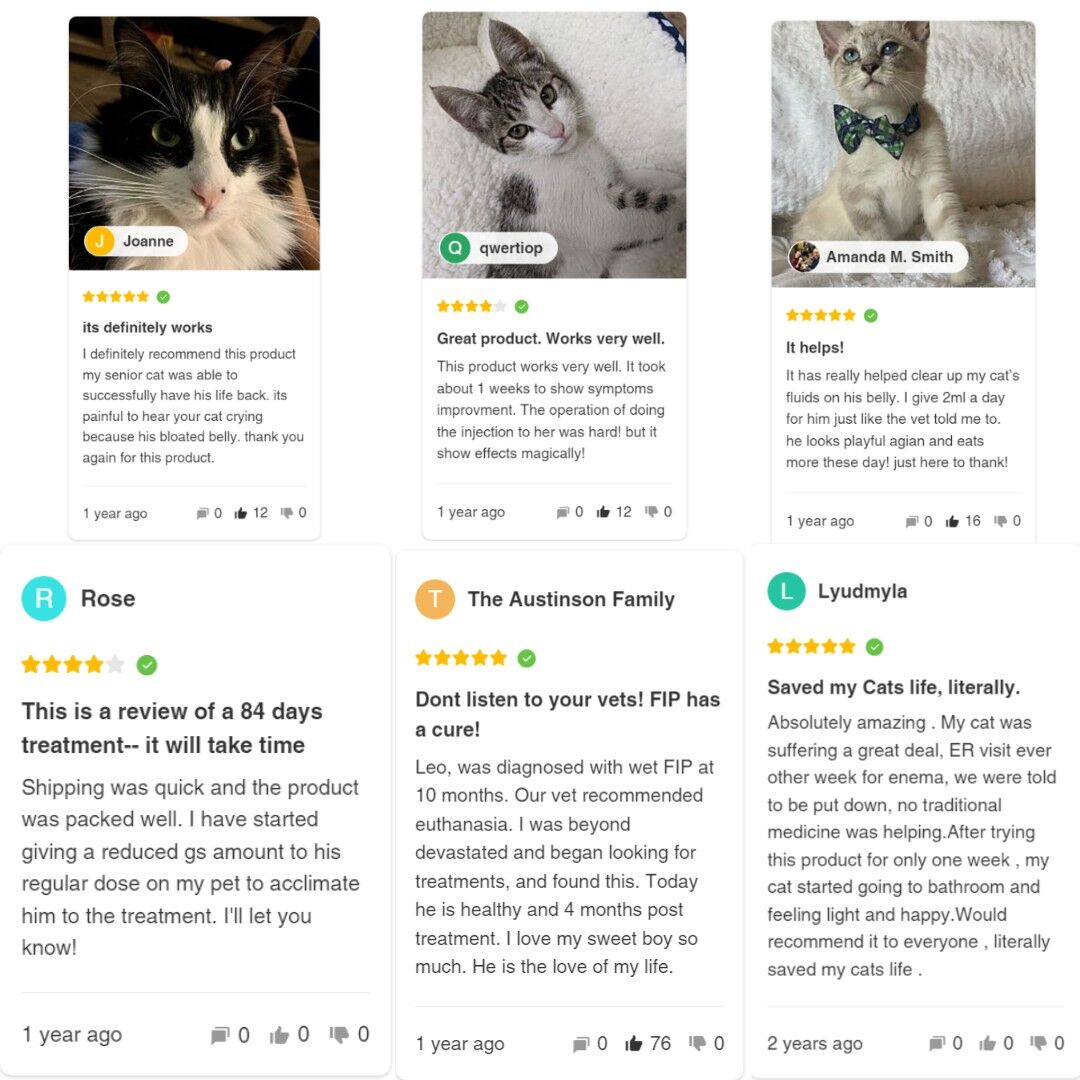Click thumbs up on Amanda M. Smith's review
Viewport: 1080px width, 1080px height.
tap(952, 521)
